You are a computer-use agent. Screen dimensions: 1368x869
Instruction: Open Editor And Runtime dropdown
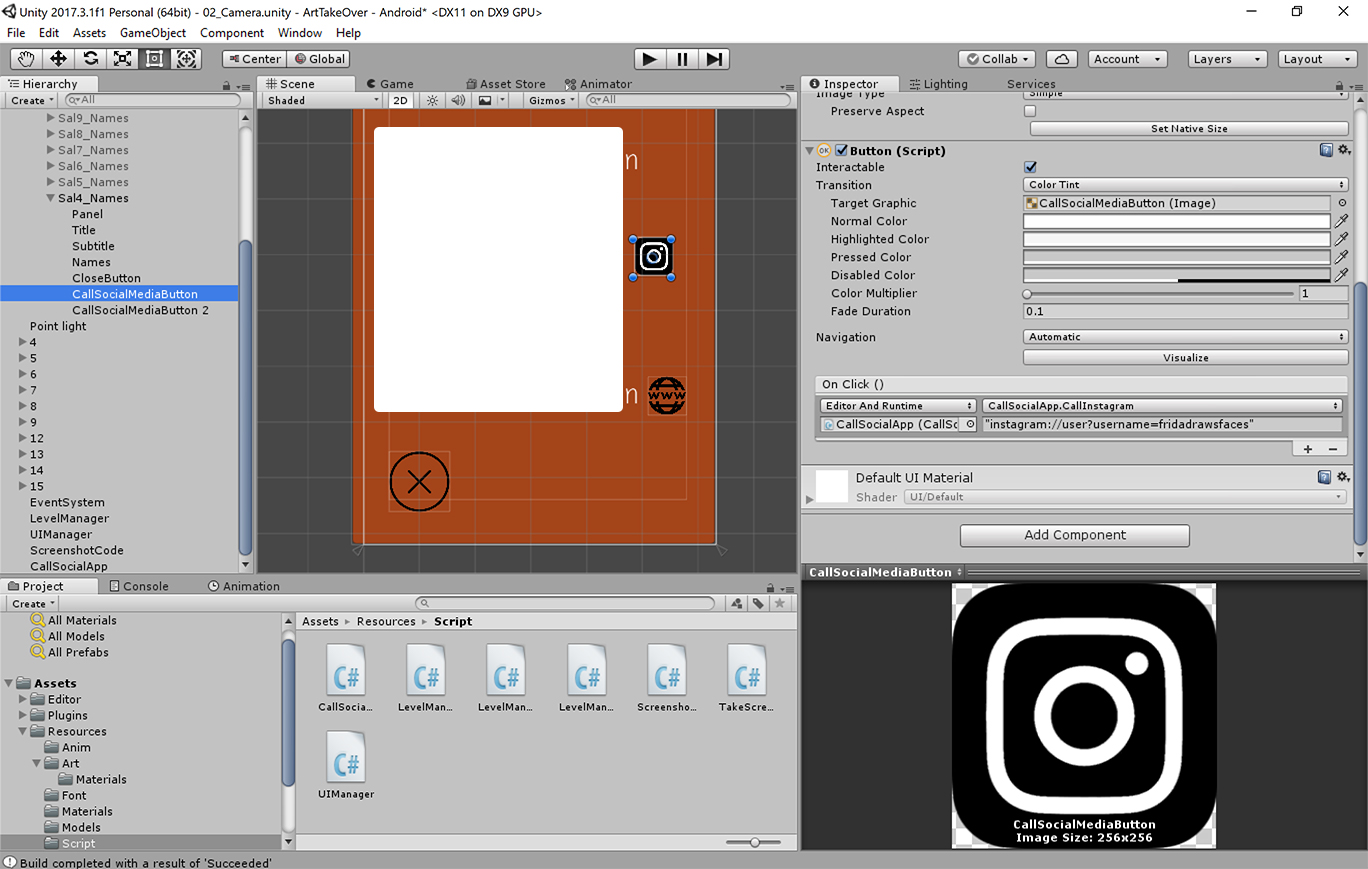898,406
